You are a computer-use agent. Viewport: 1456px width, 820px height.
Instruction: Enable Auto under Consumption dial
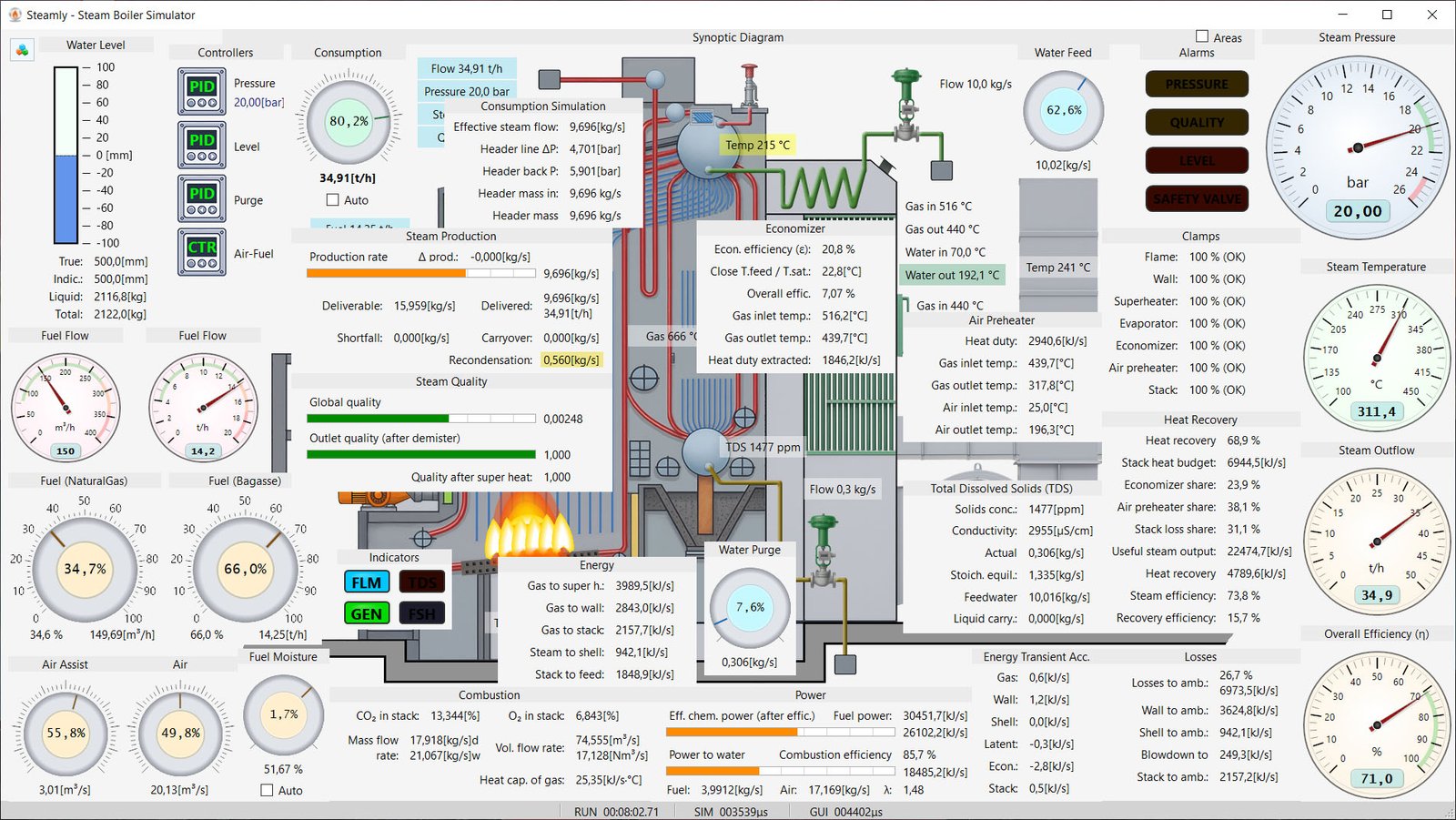point(332,200)
